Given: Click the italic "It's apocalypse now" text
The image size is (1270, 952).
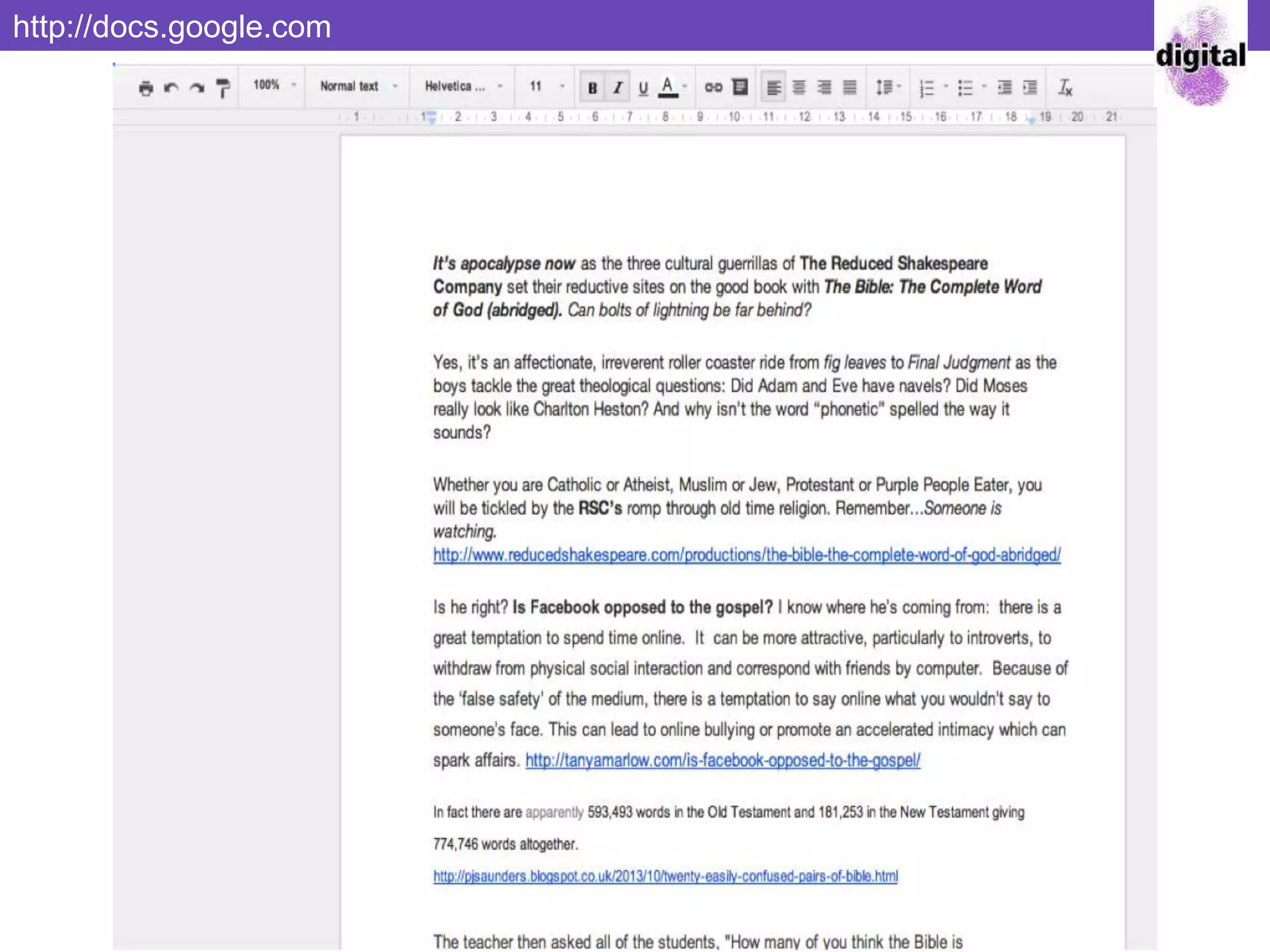Looking at the screenshot, I should pyautogui.click(x=504, y=263).
